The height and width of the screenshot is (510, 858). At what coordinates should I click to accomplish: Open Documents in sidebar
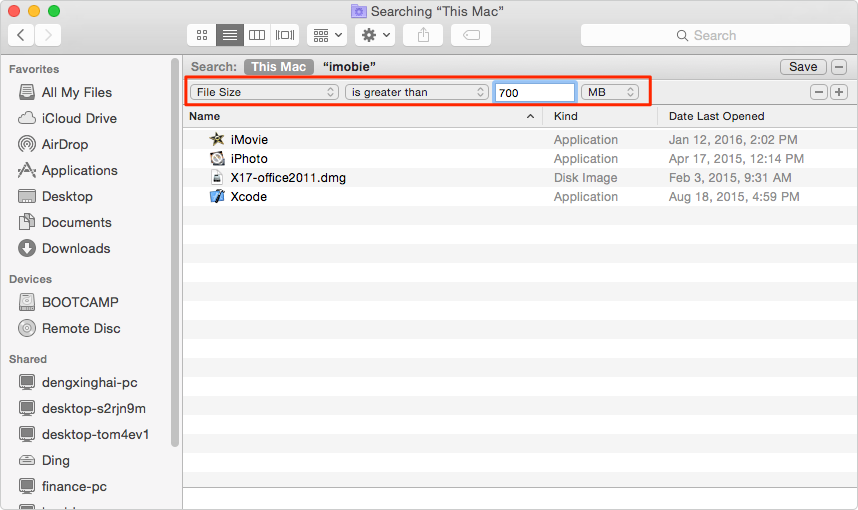(77, 222)
